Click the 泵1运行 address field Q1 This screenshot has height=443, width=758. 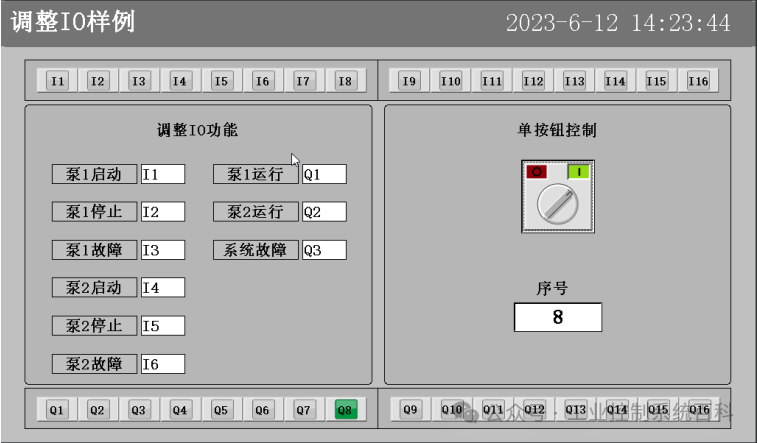click(x=324, y=174)
